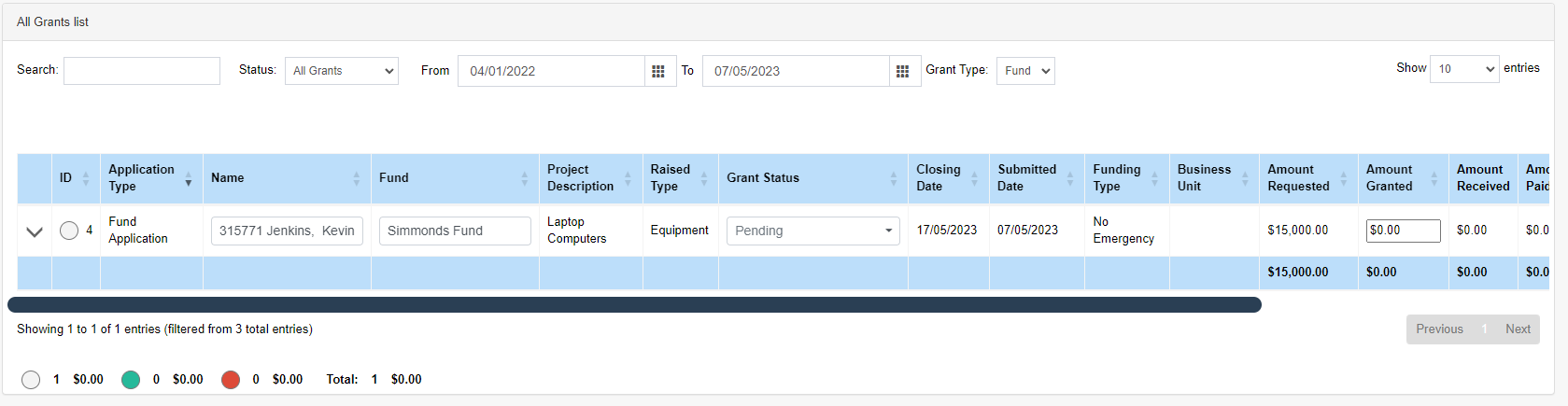Click the From date field 04/01/2022
The image size is (1568, 406).
[551, 71]
